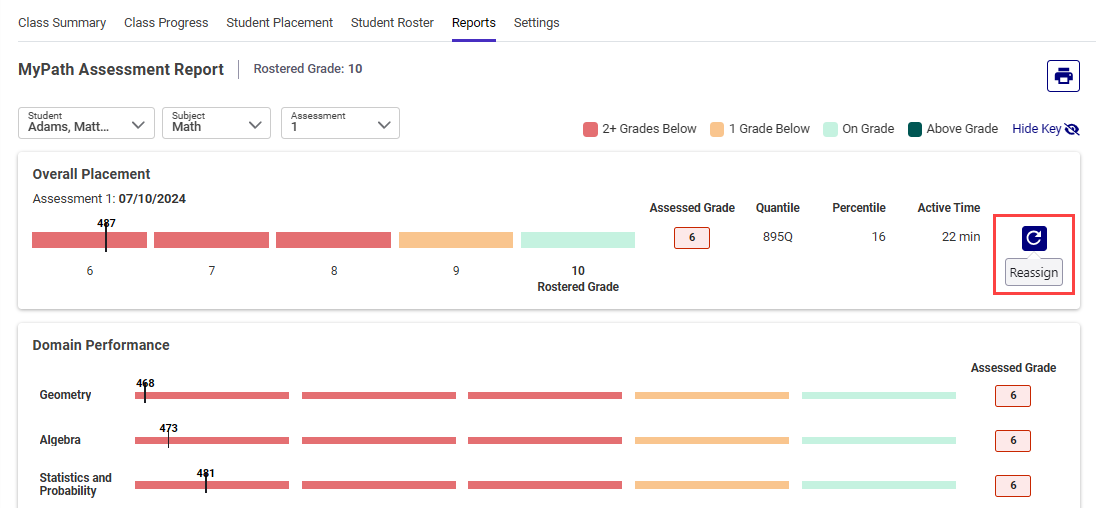Screen dimensions: 1096x508
Task: Click the Reassign tooltip label
Action: pyautogui.click(x=1033, y=273)
